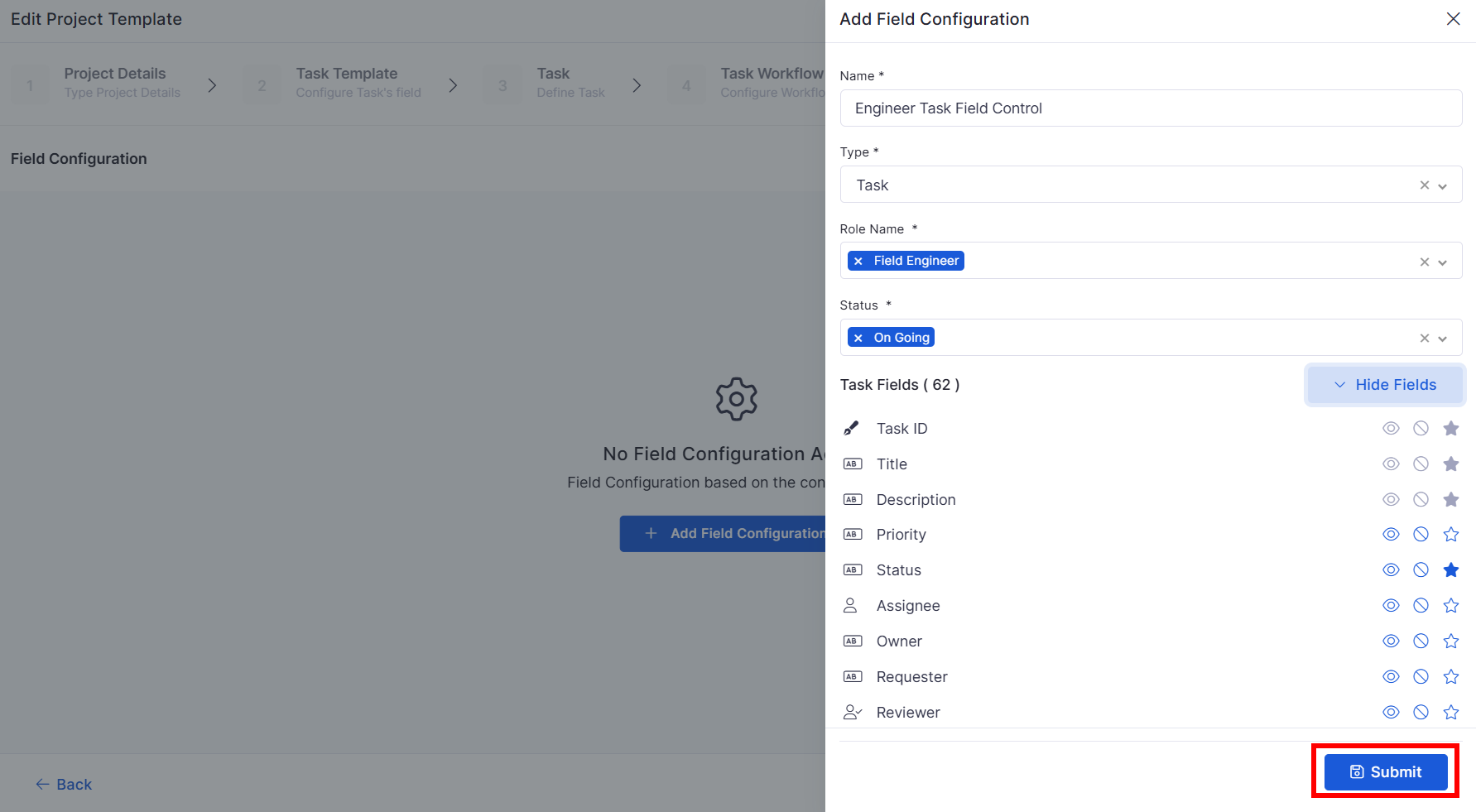Toggle visibility eye for Priority field
This screenshot has width=1476, height=812.
coord(1391,535)
